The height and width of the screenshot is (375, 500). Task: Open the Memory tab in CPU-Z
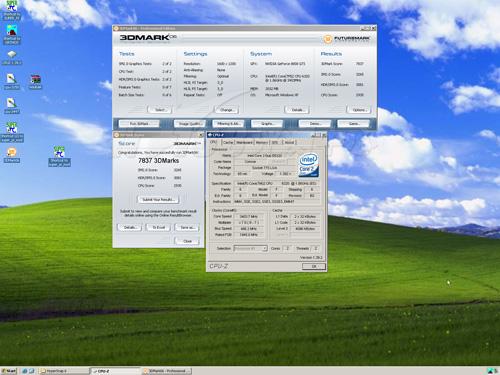262,142
